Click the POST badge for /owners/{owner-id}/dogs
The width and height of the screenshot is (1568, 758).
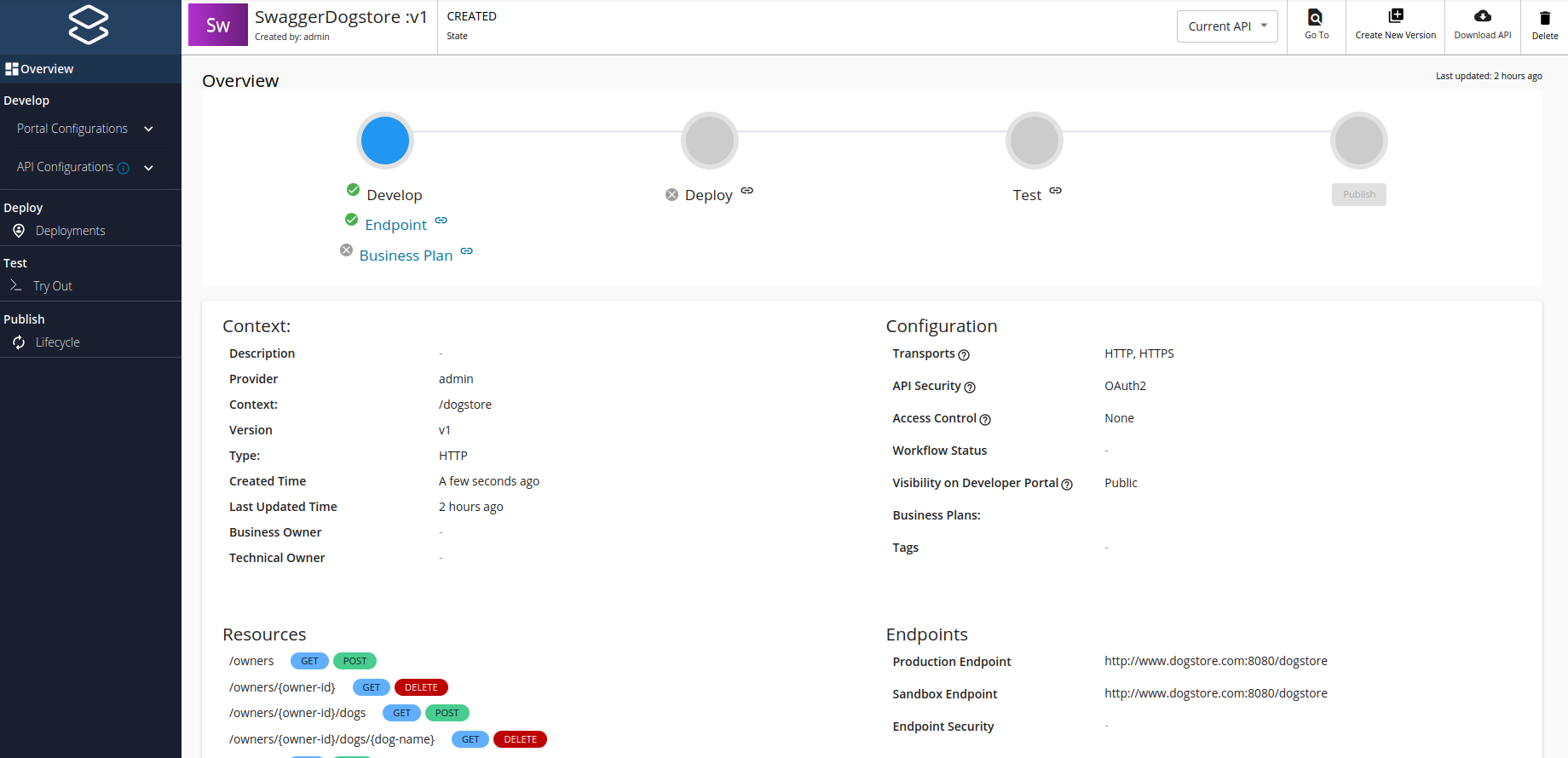tap(447, 713)
